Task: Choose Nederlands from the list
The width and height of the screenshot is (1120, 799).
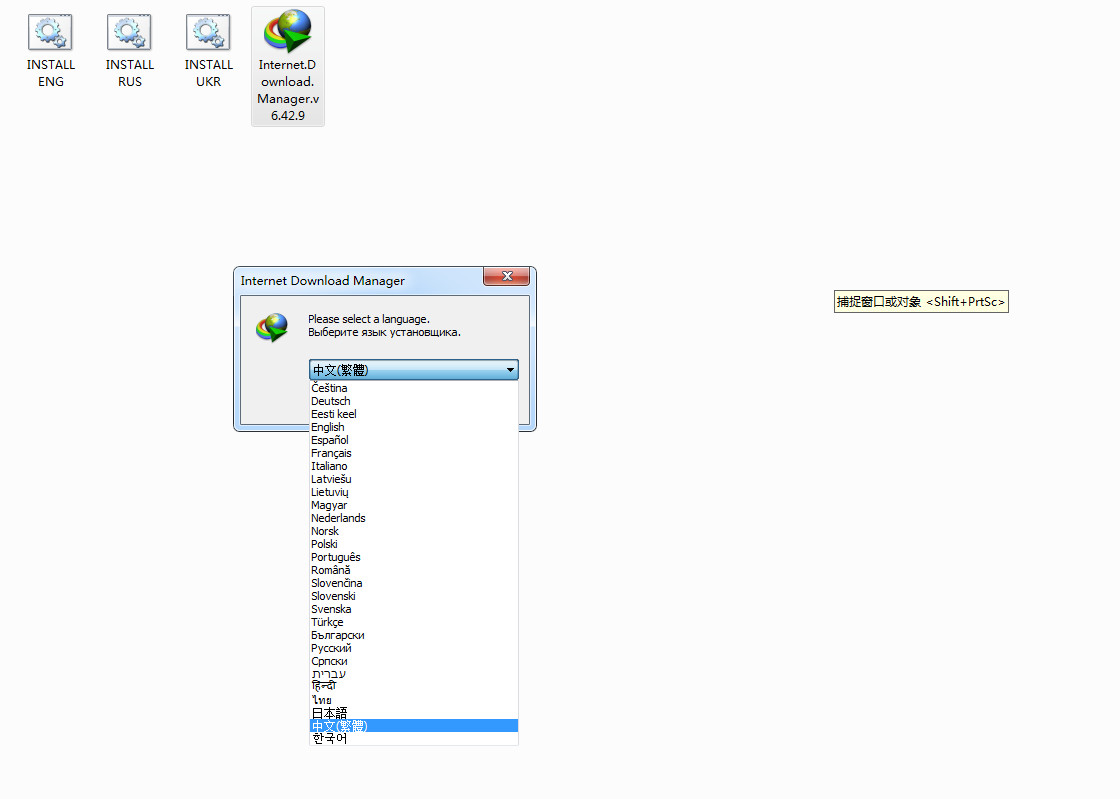Action: (x=414, y=518)
